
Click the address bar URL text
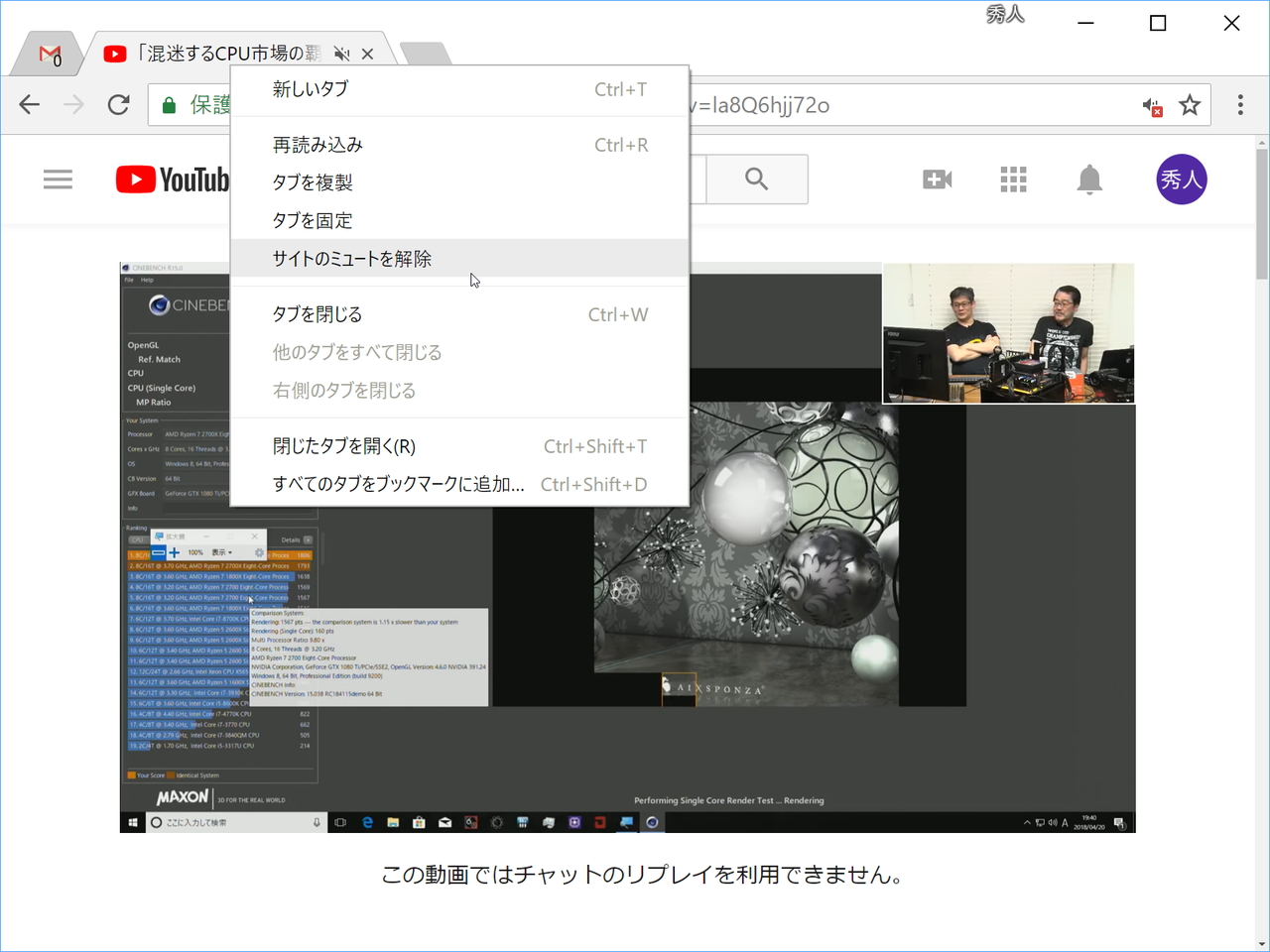coord(760,105)
